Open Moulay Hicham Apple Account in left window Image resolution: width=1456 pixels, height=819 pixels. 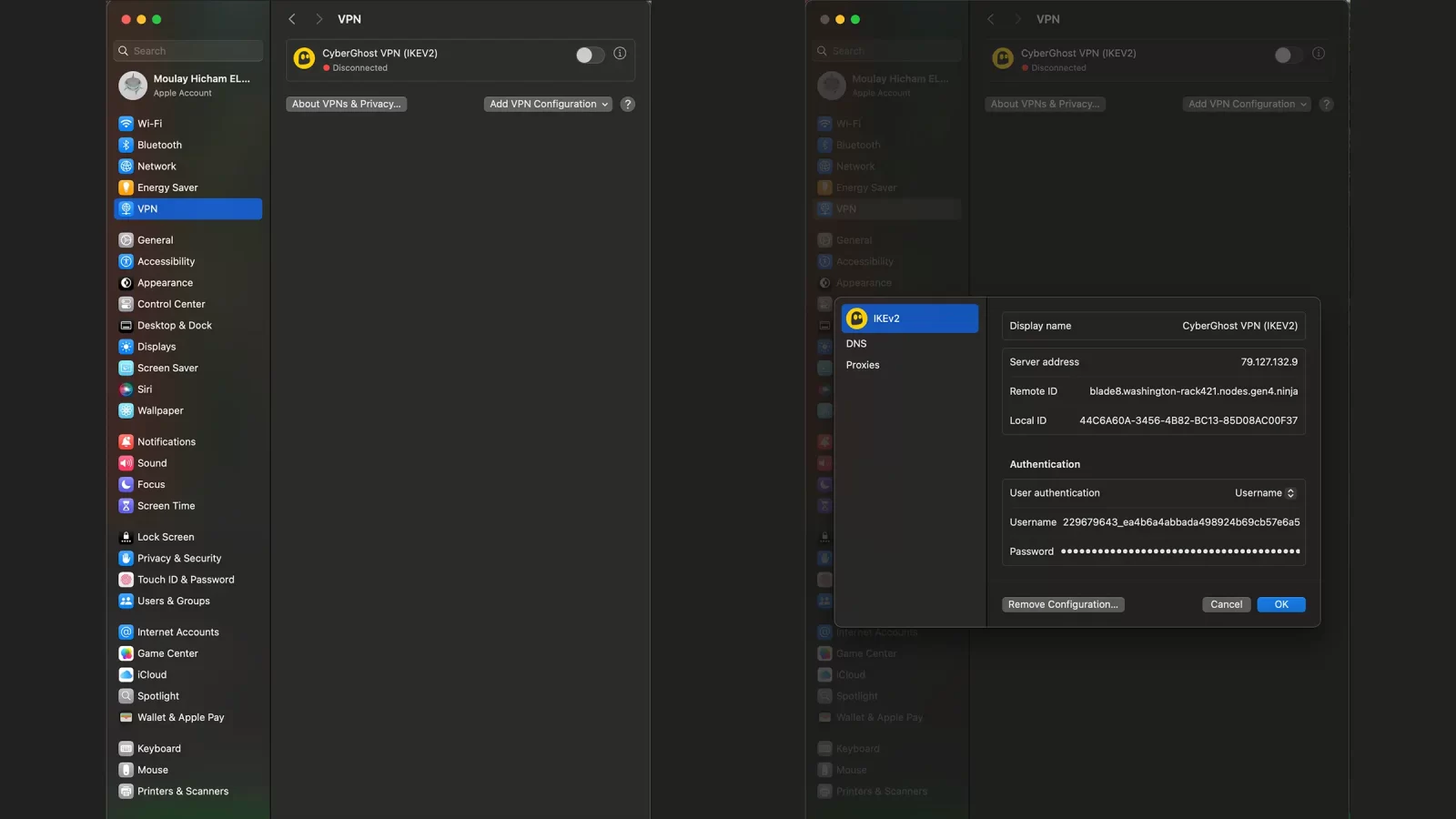tap(187, 86)
